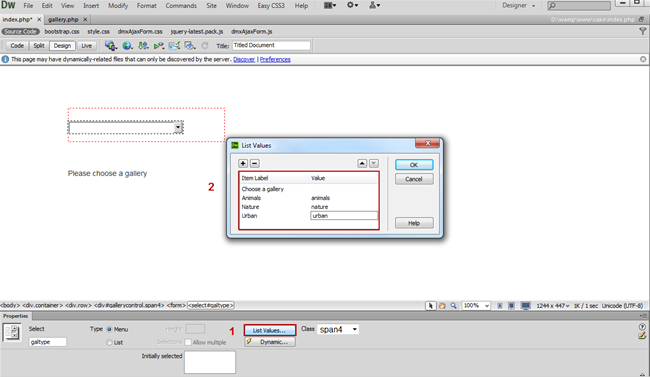Screen dimensions: 650x377
Task: Click the Refresh design view icon
Action: coord(205,46)
